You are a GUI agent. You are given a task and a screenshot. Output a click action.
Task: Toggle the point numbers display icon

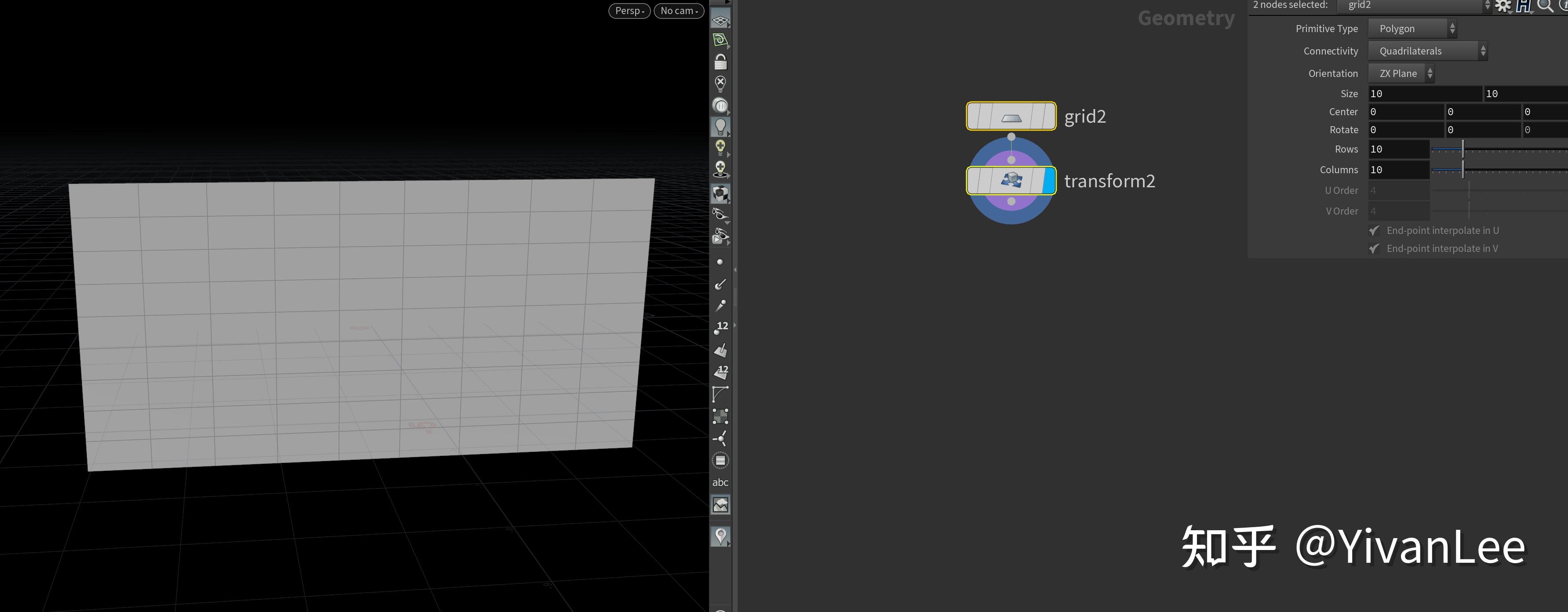click(x=720, y=328)
